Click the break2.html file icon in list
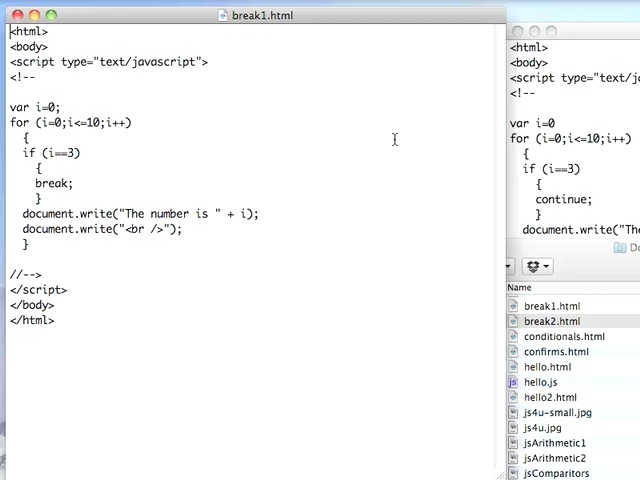 pyautogui.click(x=513, y=321)
